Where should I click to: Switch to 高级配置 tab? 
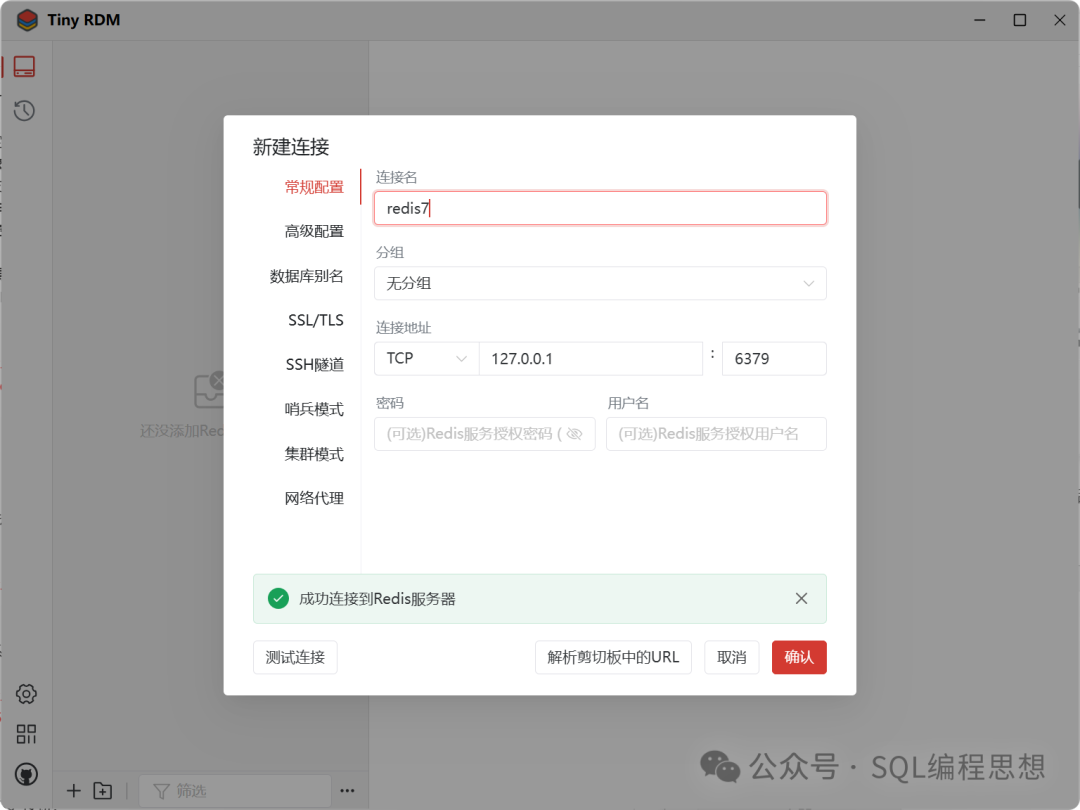click(x=314, y=231)
